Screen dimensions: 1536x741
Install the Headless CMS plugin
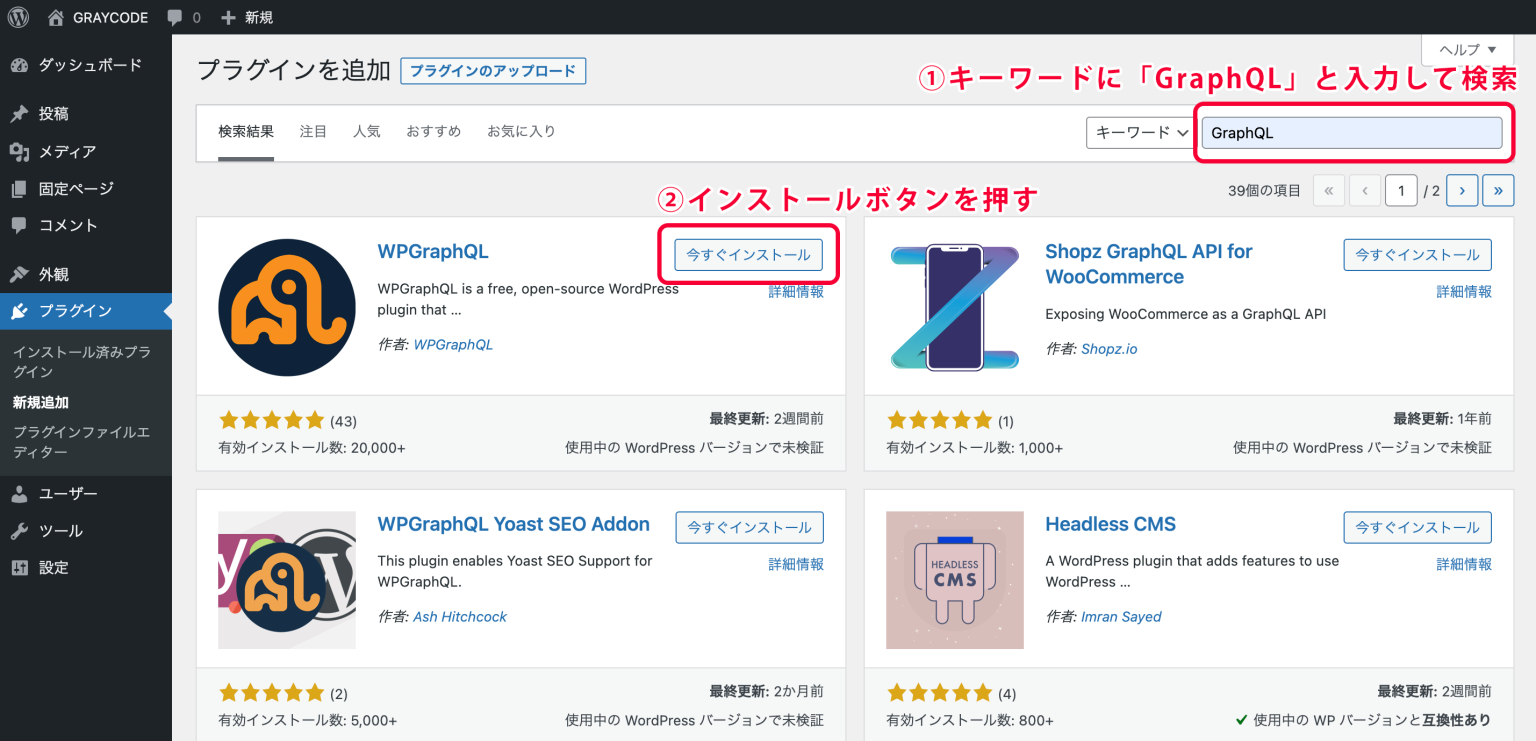point(1417,527)
